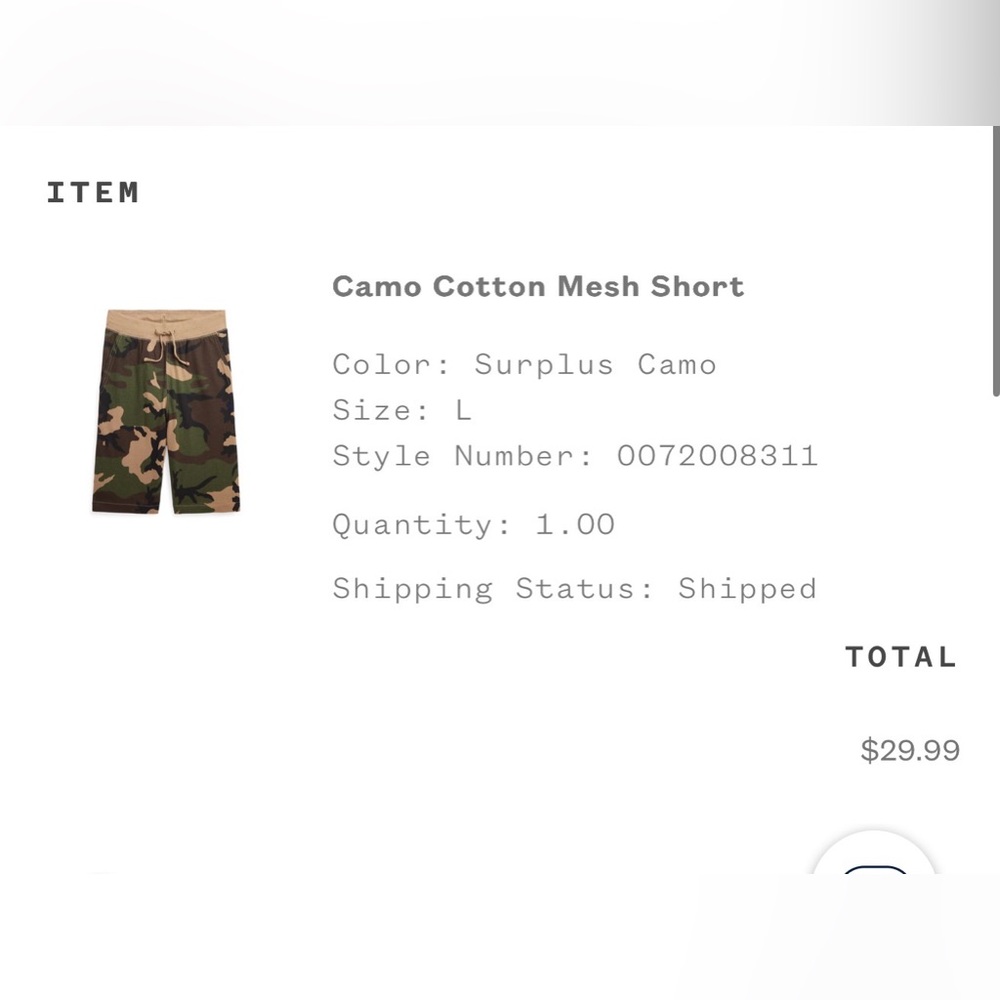1000x1000 pixels.
Task: Select the style number 0072008311
Action: click(x=717, y=456)
